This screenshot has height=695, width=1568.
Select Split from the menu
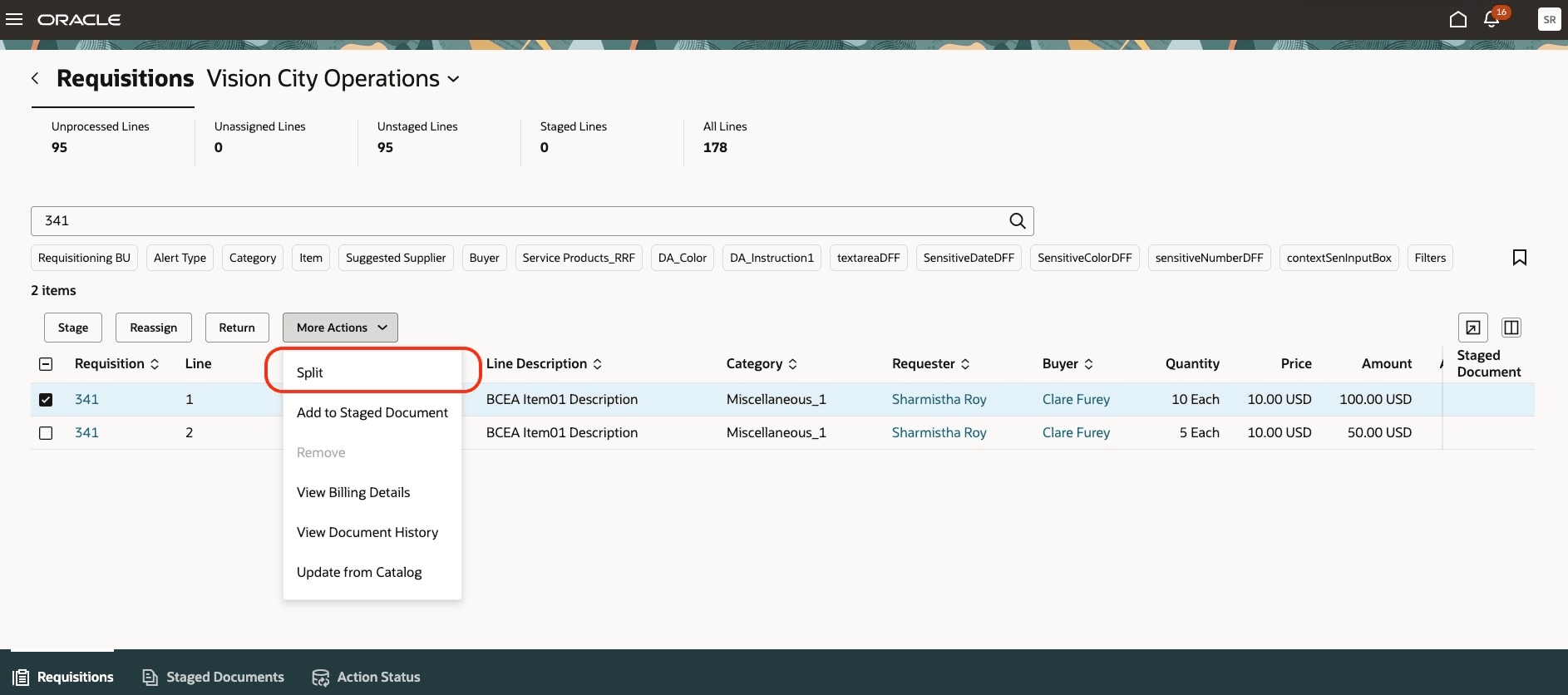click(x=372, y=372)
